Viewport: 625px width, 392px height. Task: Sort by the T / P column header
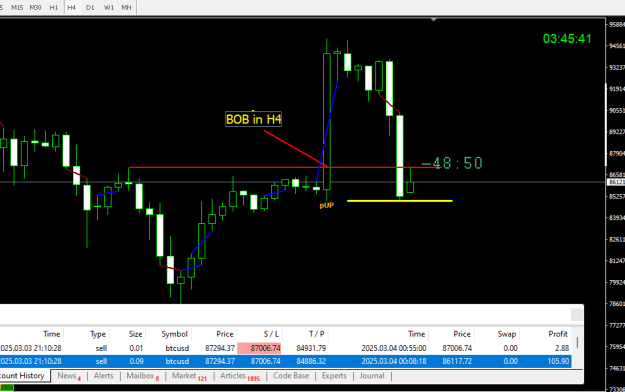pos(316,334)
